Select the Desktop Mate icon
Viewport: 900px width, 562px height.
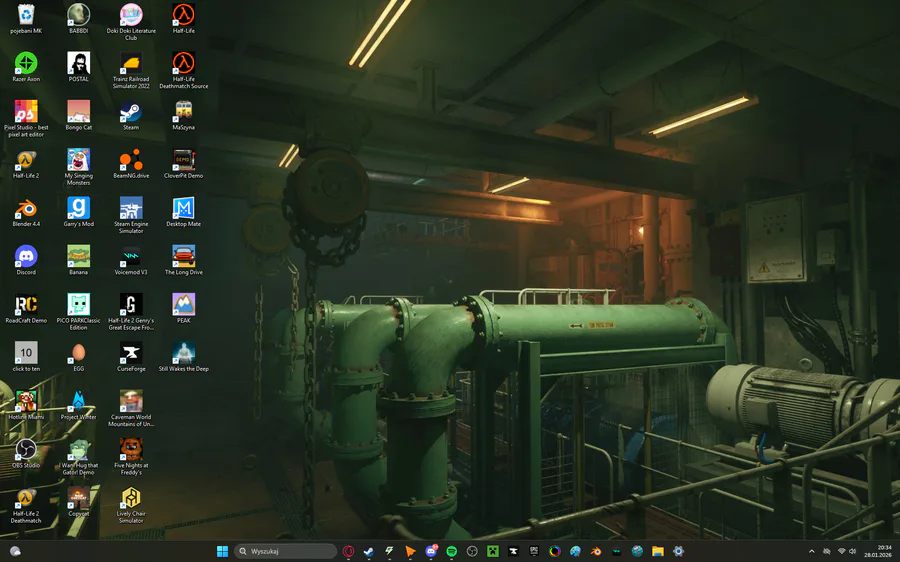[184, 212]
